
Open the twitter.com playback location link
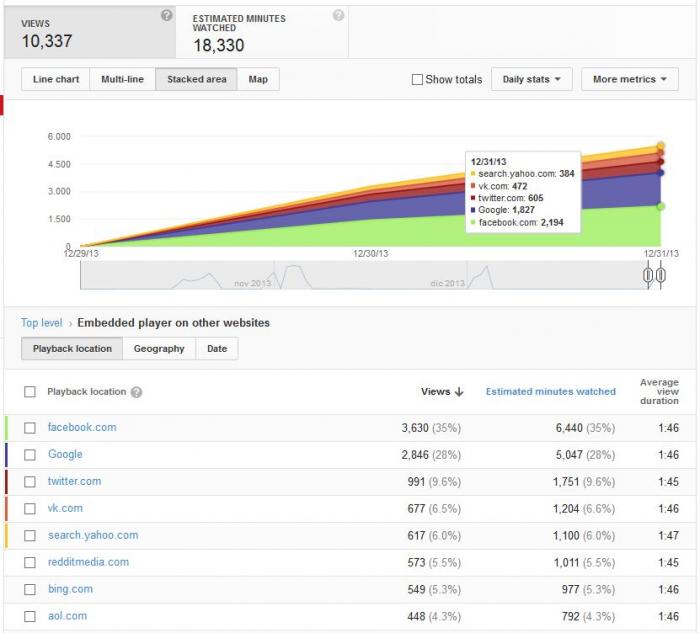pos(75,481)
